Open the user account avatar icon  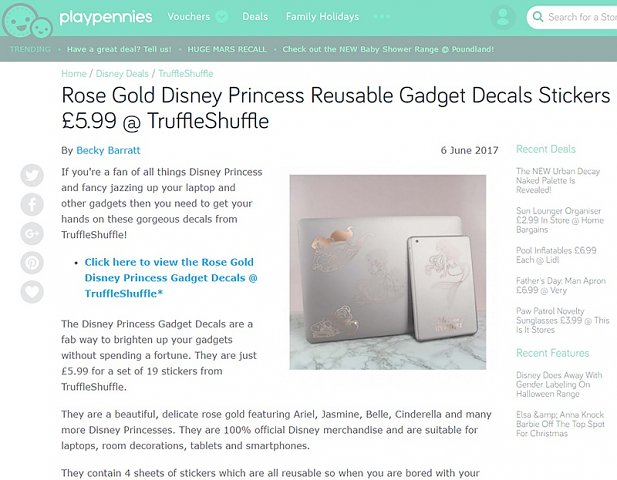coord(502,17)
